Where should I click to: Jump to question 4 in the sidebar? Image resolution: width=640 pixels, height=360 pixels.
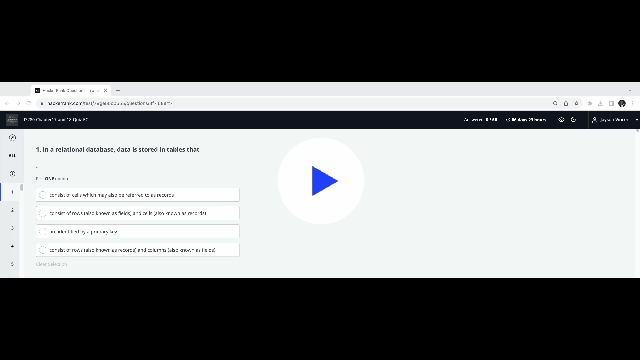coord(12,246)
